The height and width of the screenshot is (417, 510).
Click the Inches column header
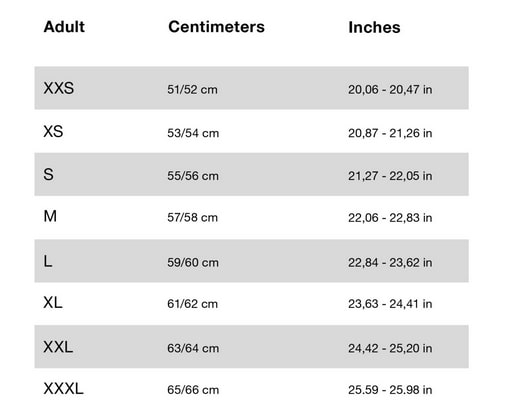(374, 27)
